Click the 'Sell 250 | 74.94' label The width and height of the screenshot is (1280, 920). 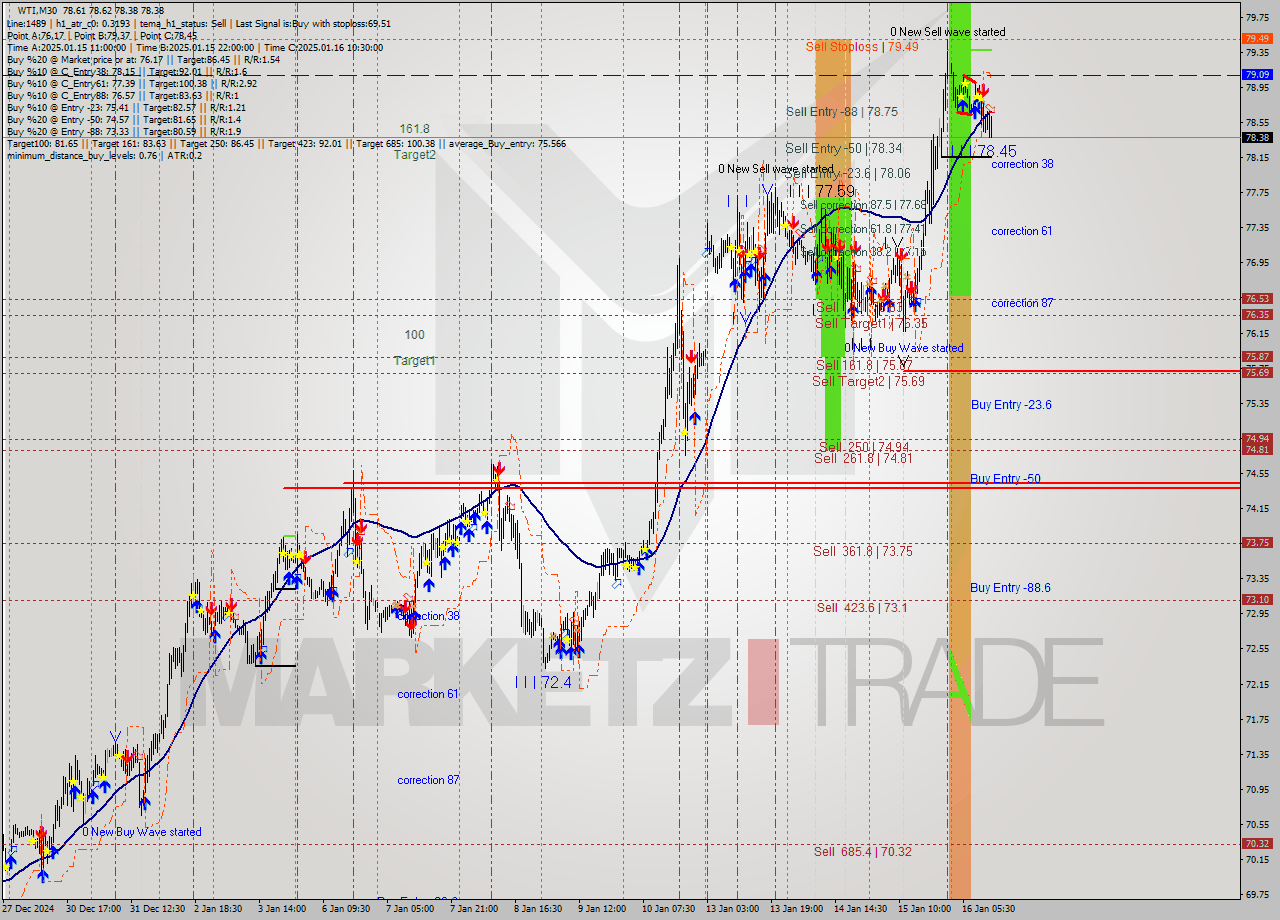(x=864, y=447)
